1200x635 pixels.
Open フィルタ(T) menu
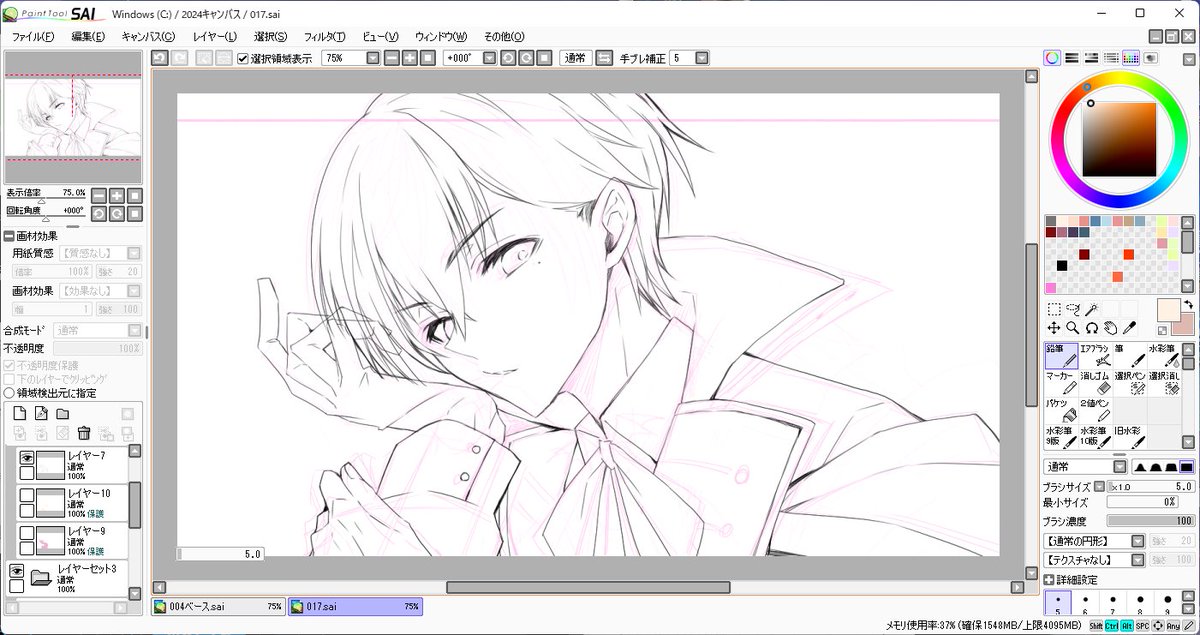[x=324, y=36]
